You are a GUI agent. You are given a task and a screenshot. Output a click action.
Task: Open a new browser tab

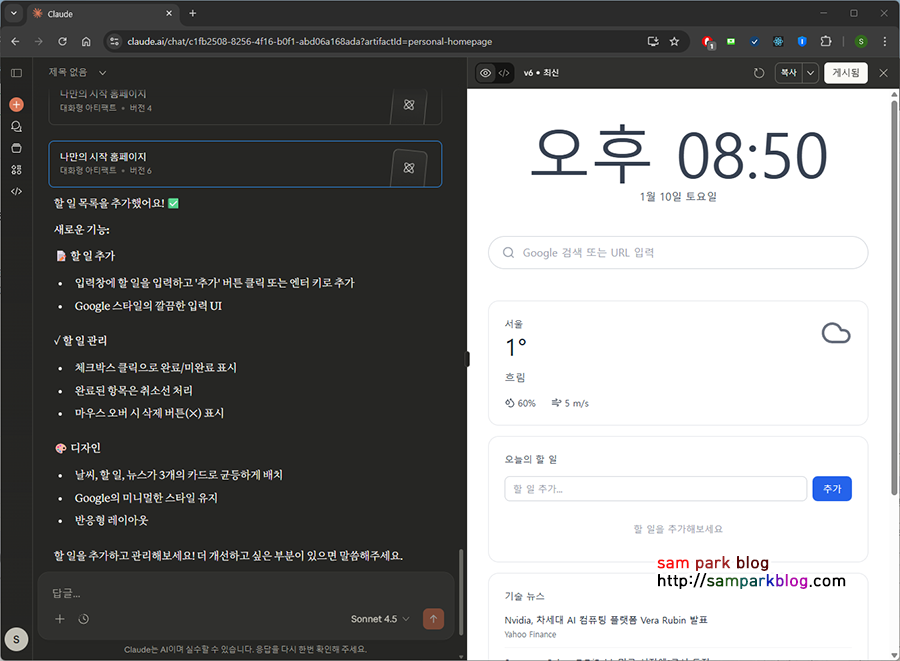tap(193, 13)
